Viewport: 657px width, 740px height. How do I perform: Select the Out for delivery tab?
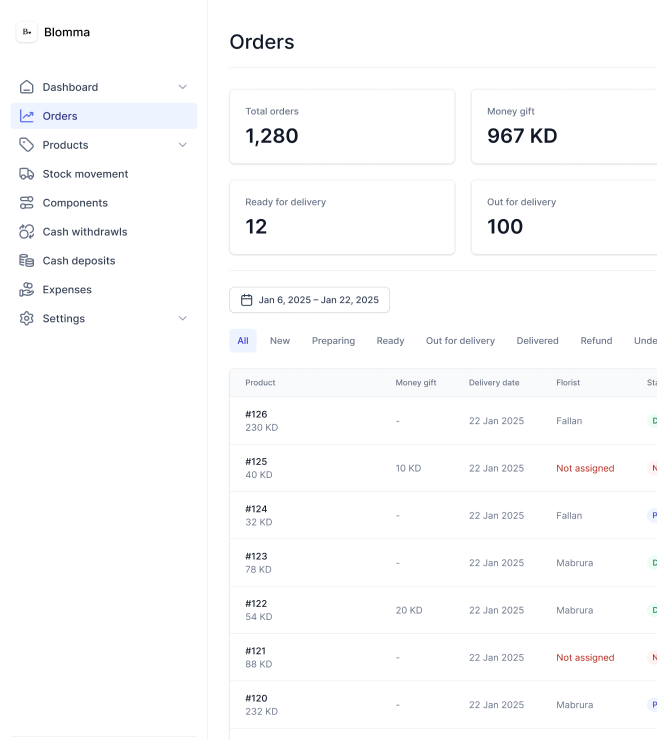(460, 341)
